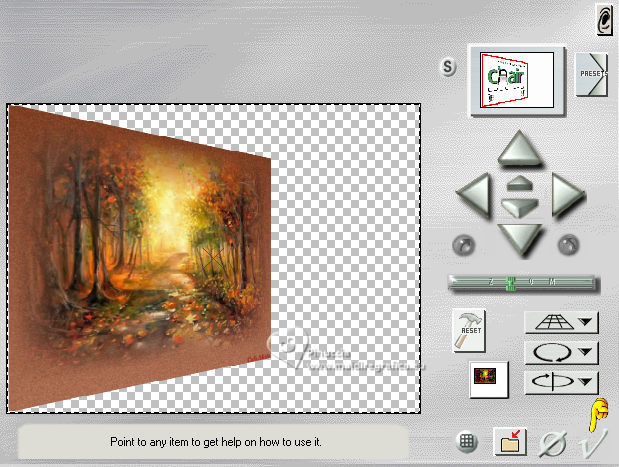Open the Presets panel button
619x467 pixels.
[x=591, y=74]
